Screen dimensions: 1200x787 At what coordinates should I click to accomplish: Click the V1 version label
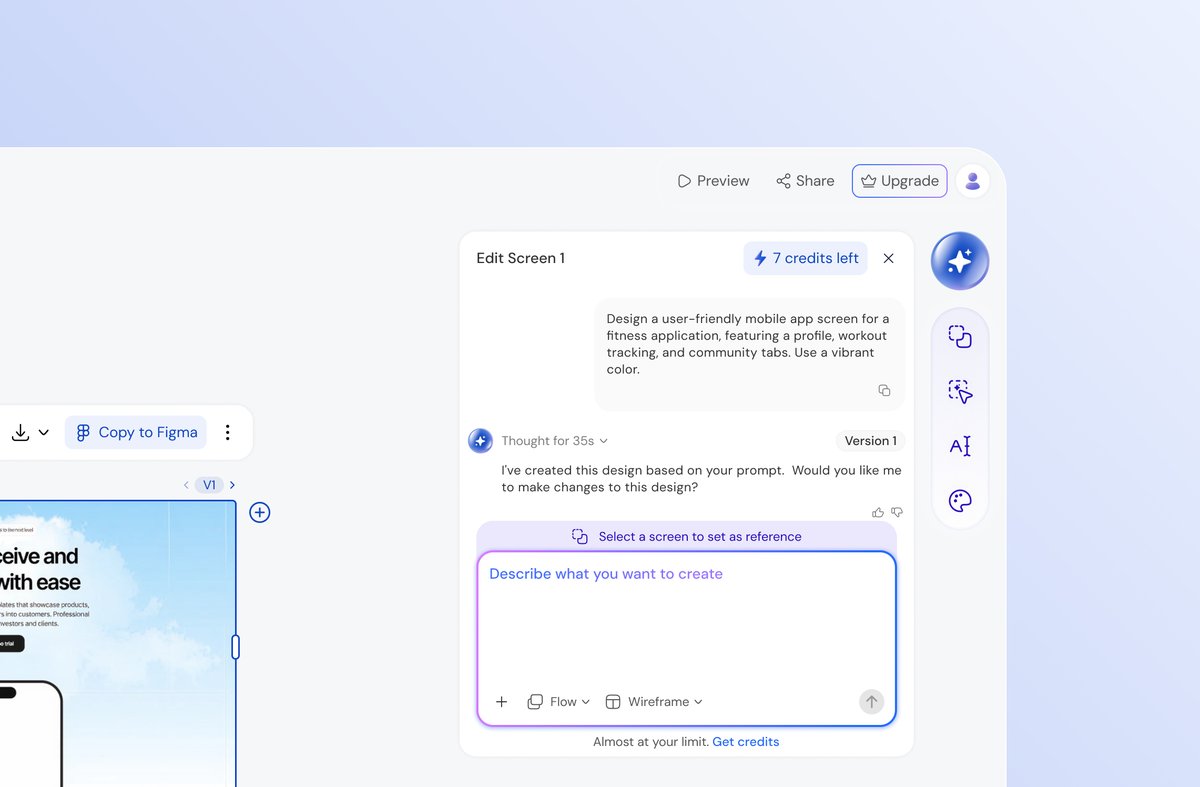click(x=209, y=485)
